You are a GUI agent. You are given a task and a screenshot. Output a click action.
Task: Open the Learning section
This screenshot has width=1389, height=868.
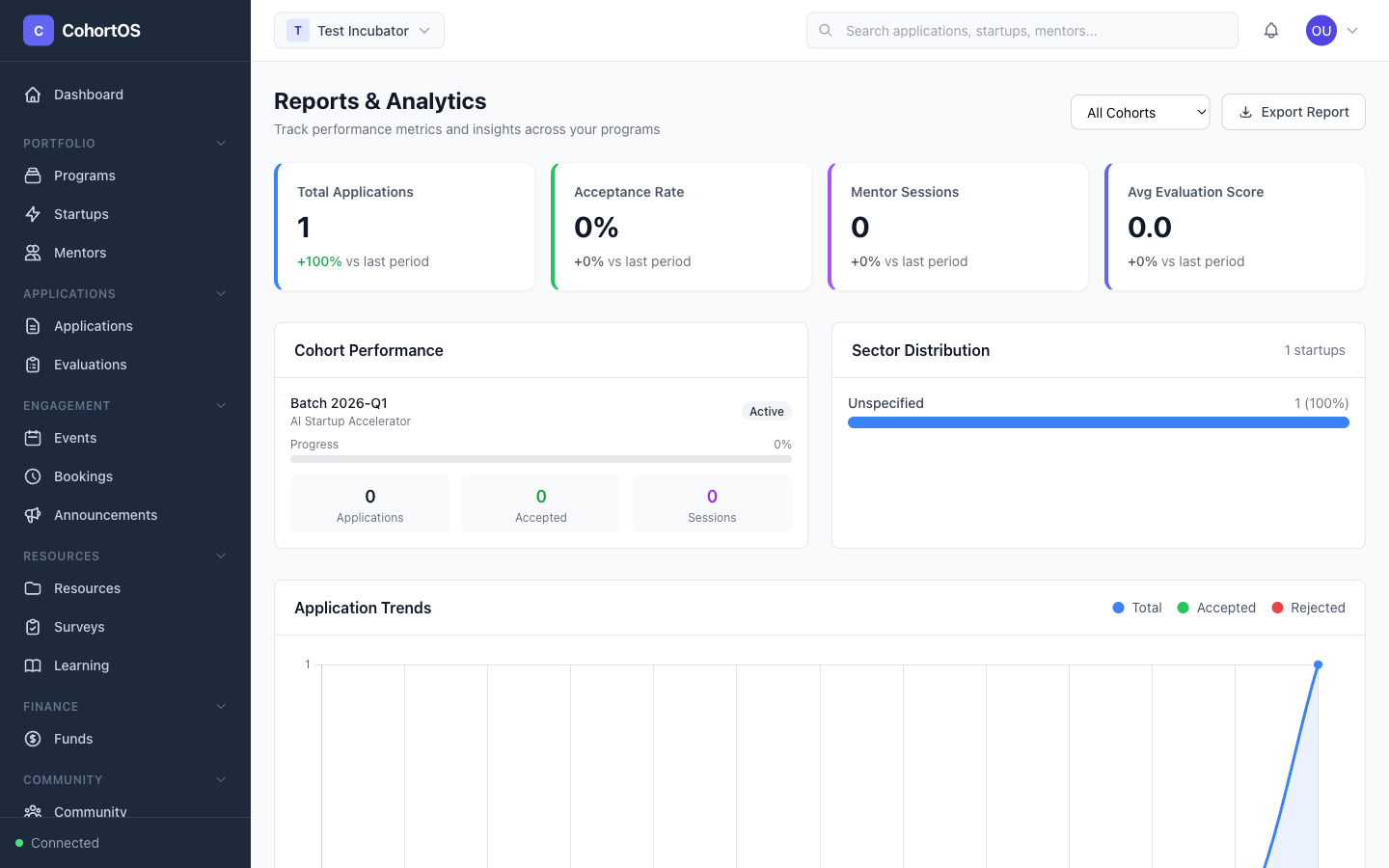pyautogui.click(x=81, y=665)
